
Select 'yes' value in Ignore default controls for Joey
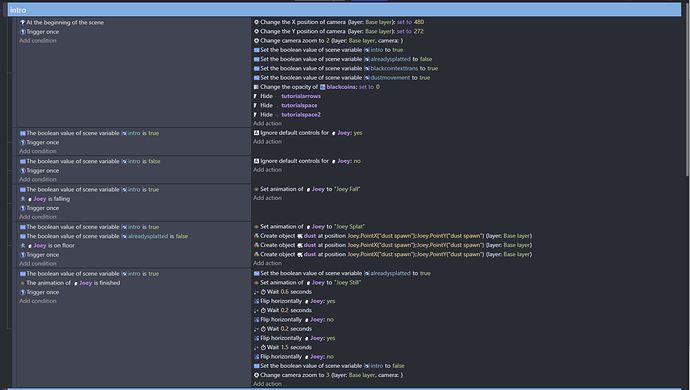[358, 133]
